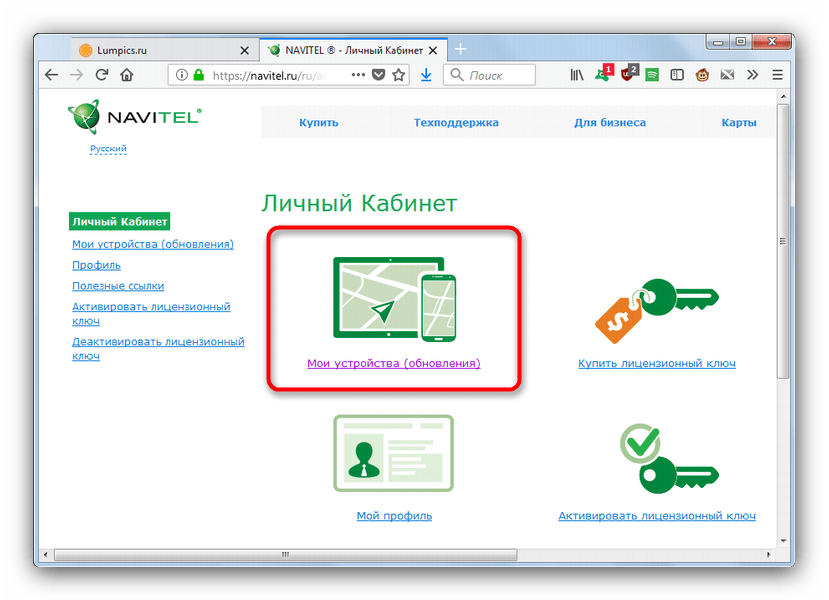Screen dimensions: 829x600
Task: Click the profile ID card icon
Action: tap(393, 453)
